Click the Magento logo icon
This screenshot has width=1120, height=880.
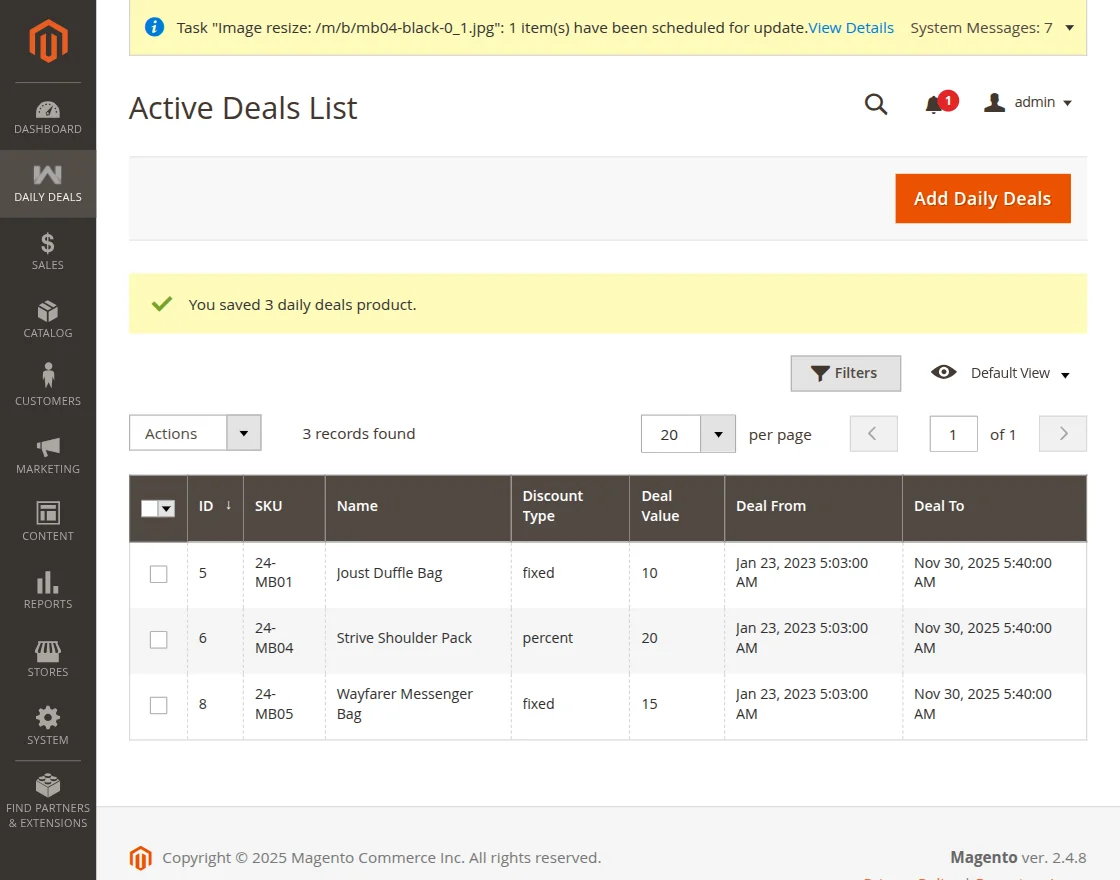click(x=47, y=41)
